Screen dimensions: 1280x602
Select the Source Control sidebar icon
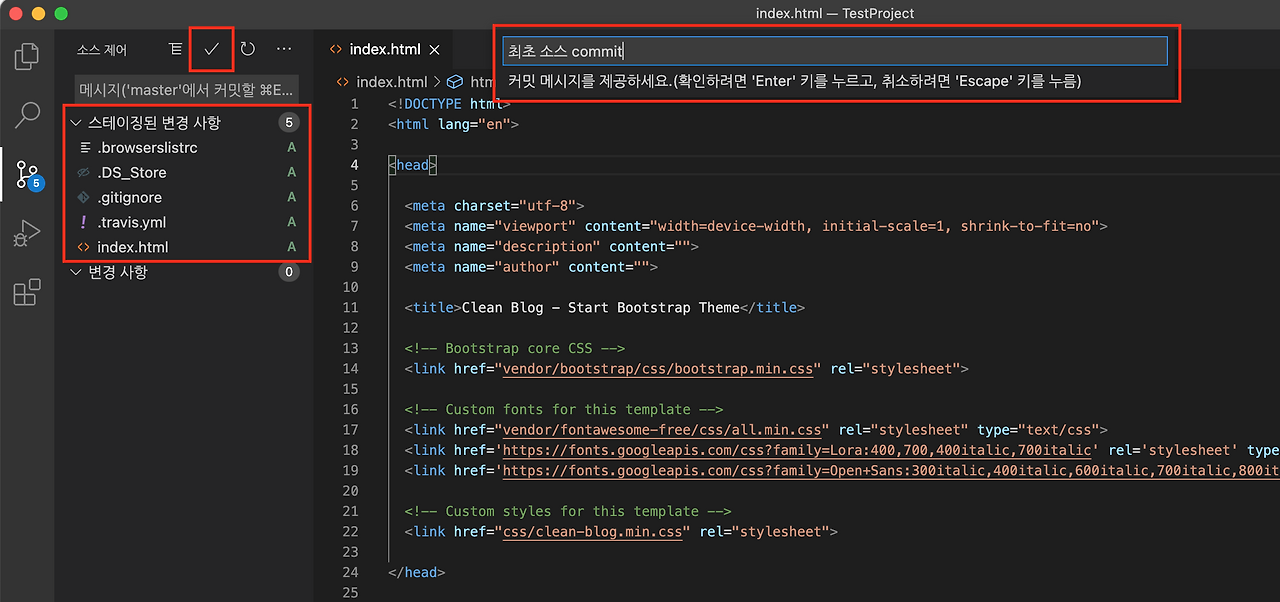pyautogui.click(x=27, y=176)
